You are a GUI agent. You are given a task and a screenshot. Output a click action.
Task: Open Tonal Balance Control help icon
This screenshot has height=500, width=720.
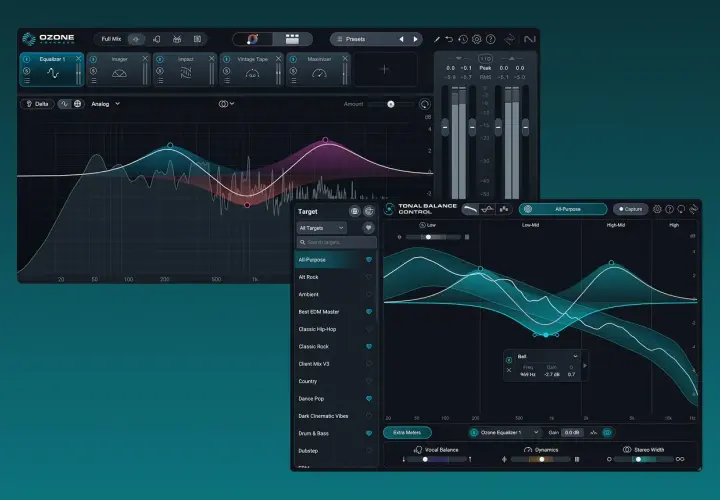(x=669, y=209)
